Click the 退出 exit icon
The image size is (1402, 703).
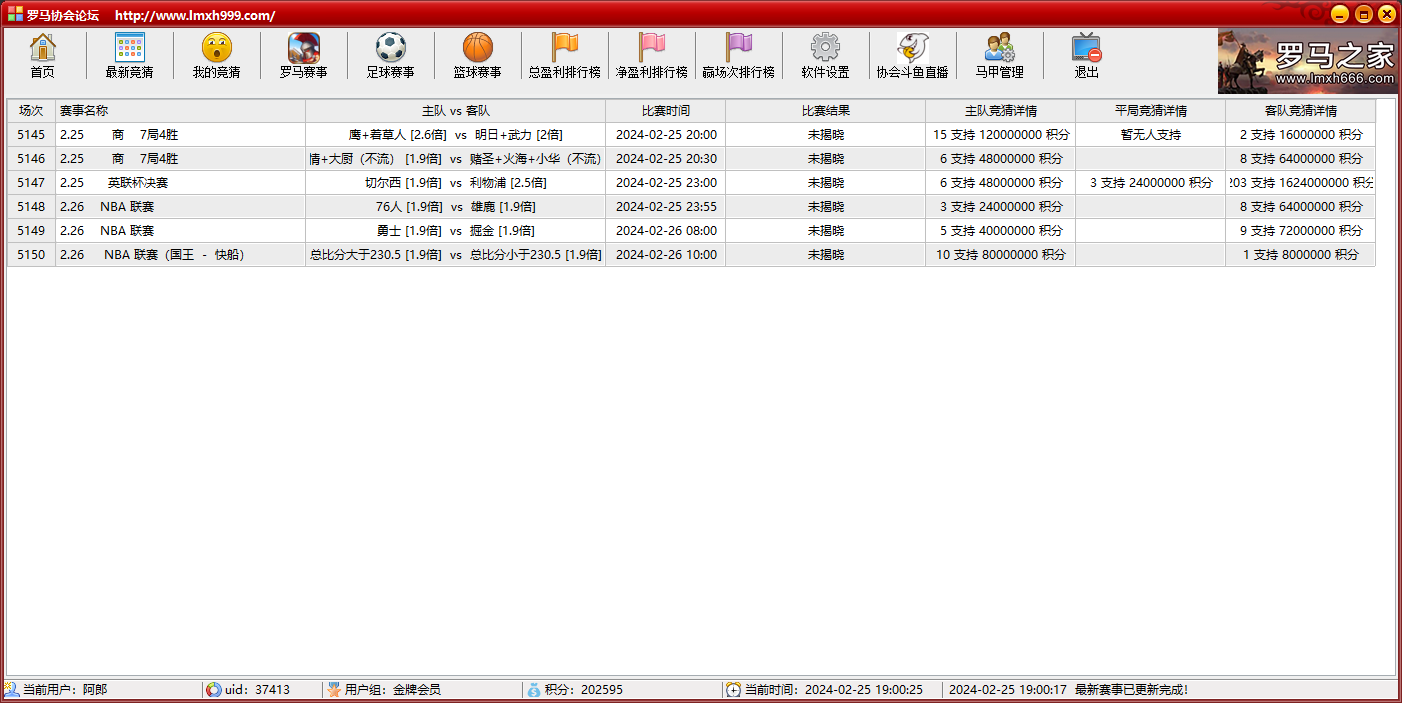(1086, 48)
